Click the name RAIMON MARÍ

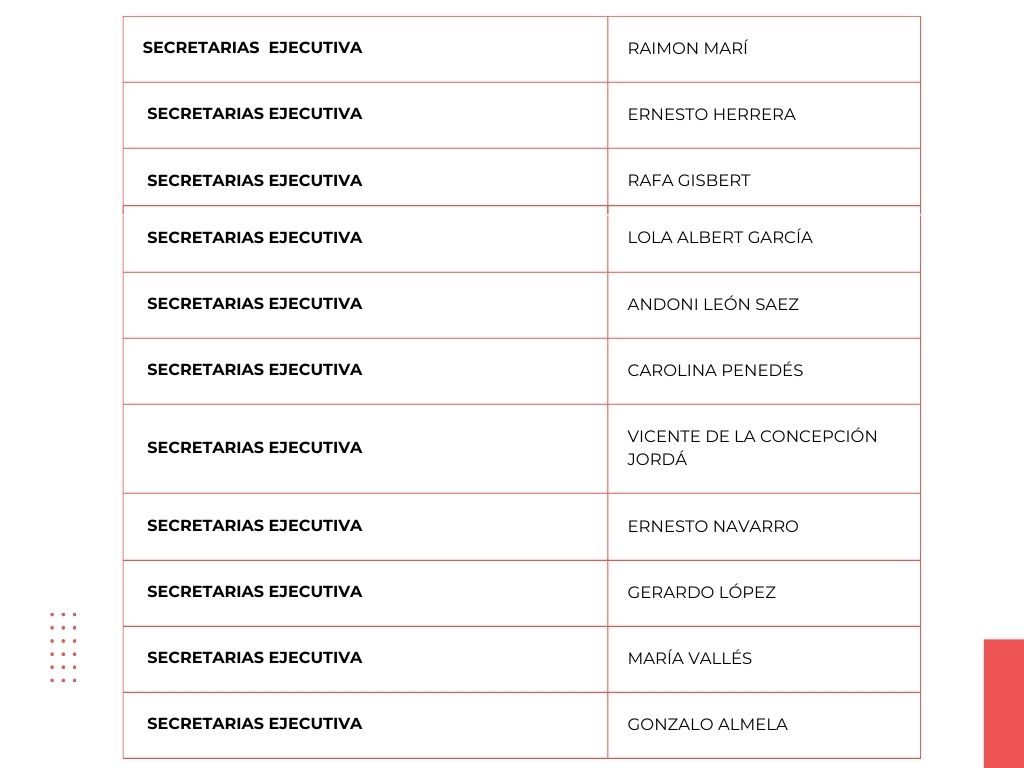tap(687, 49)
